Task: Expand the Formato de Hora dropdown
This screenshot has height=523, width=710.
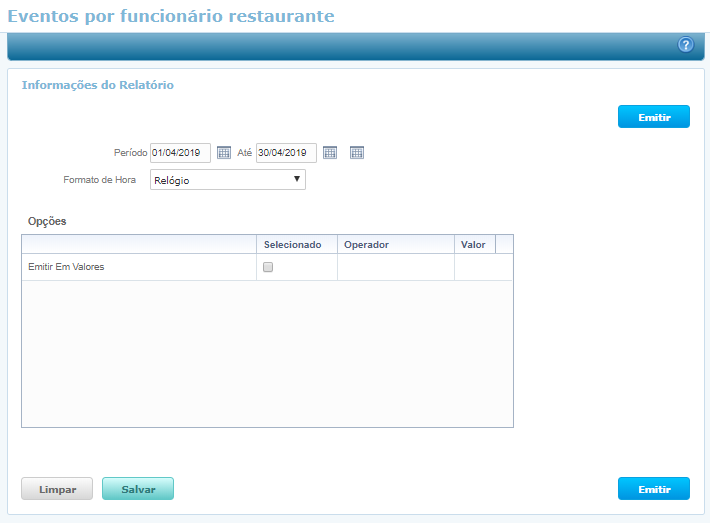Action: pos(228,180)
